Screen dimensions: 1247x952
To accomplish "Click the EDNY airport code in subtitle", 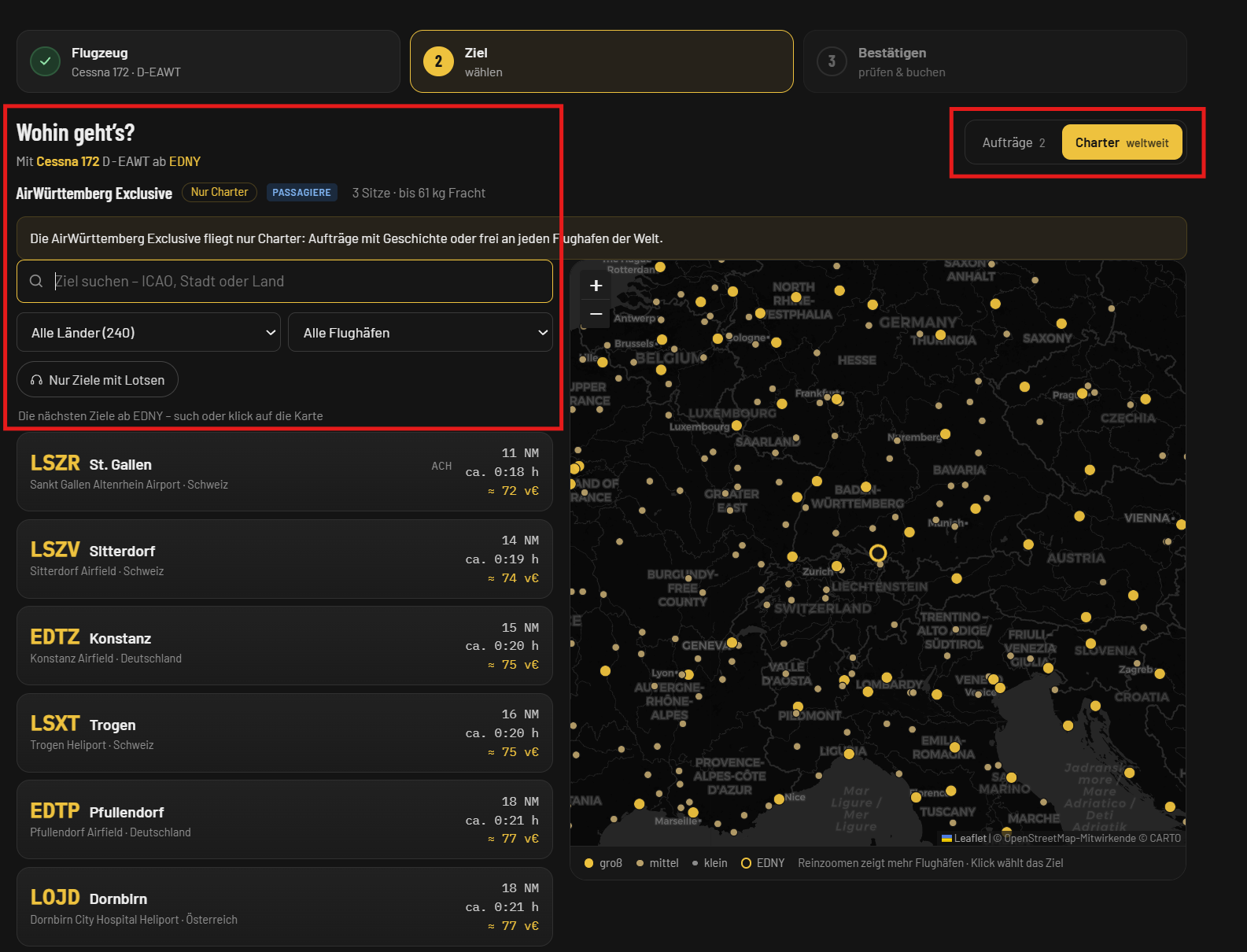I will [x=185, y=161].
